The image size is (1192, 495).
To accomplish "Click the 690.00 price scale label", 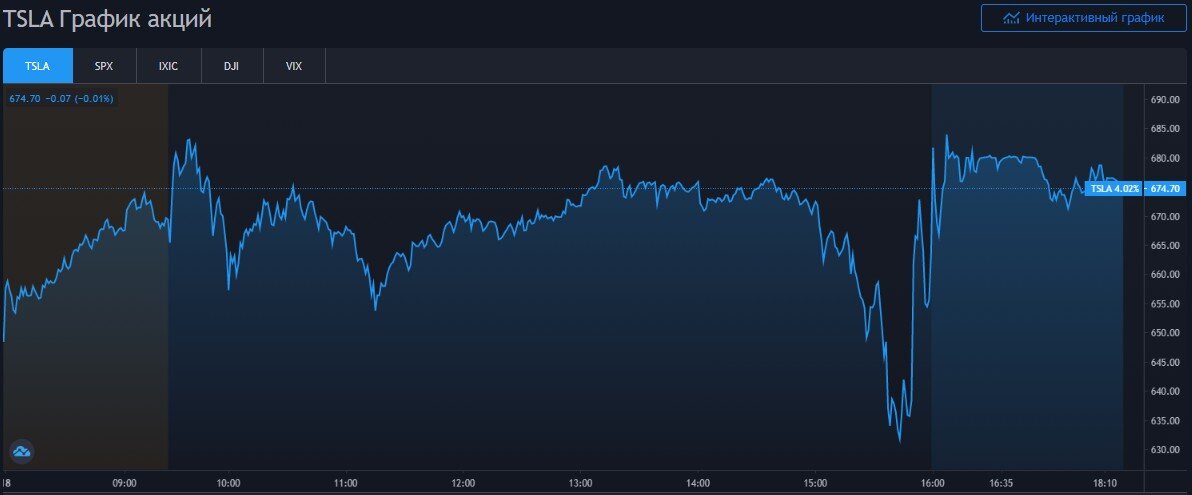I will point(1166,100).
